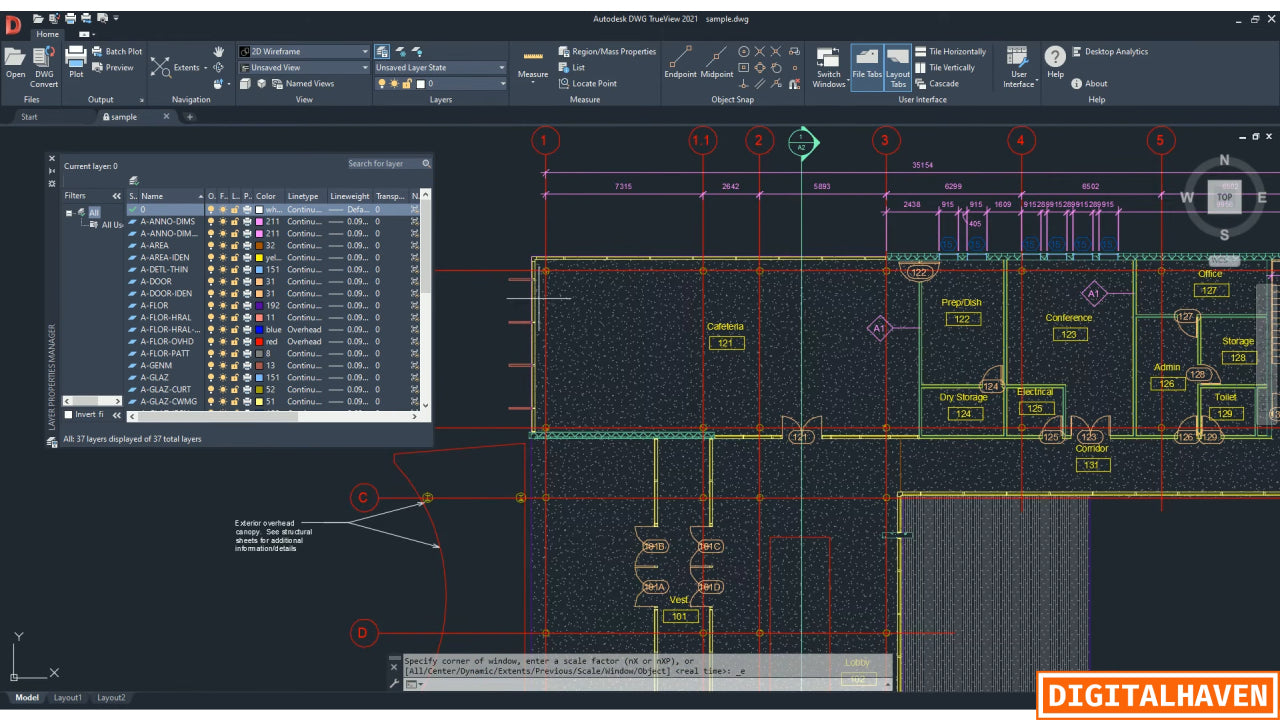Open a drawing with the Open button
1280x720 pixels.
[x=16, y=62]
